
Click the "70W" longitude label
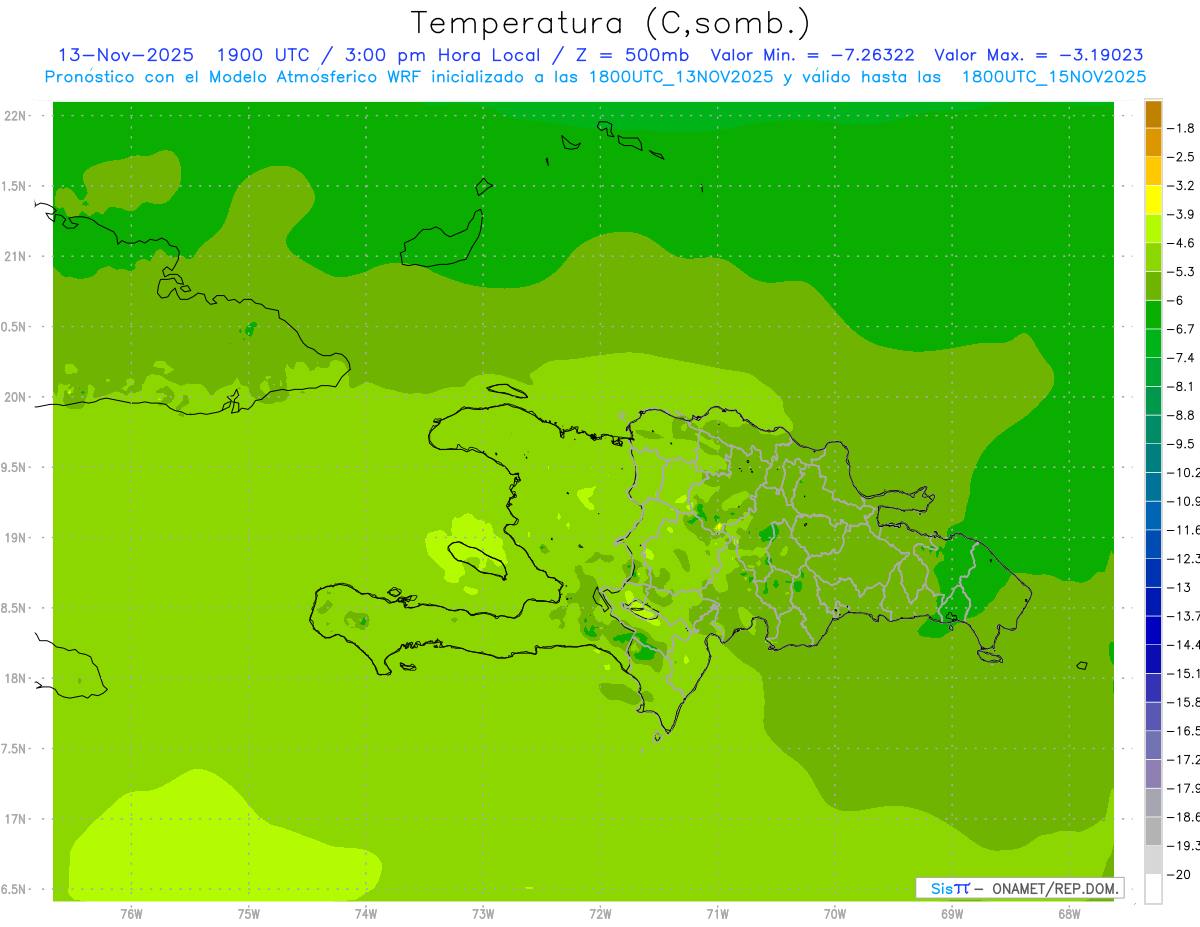835,914
